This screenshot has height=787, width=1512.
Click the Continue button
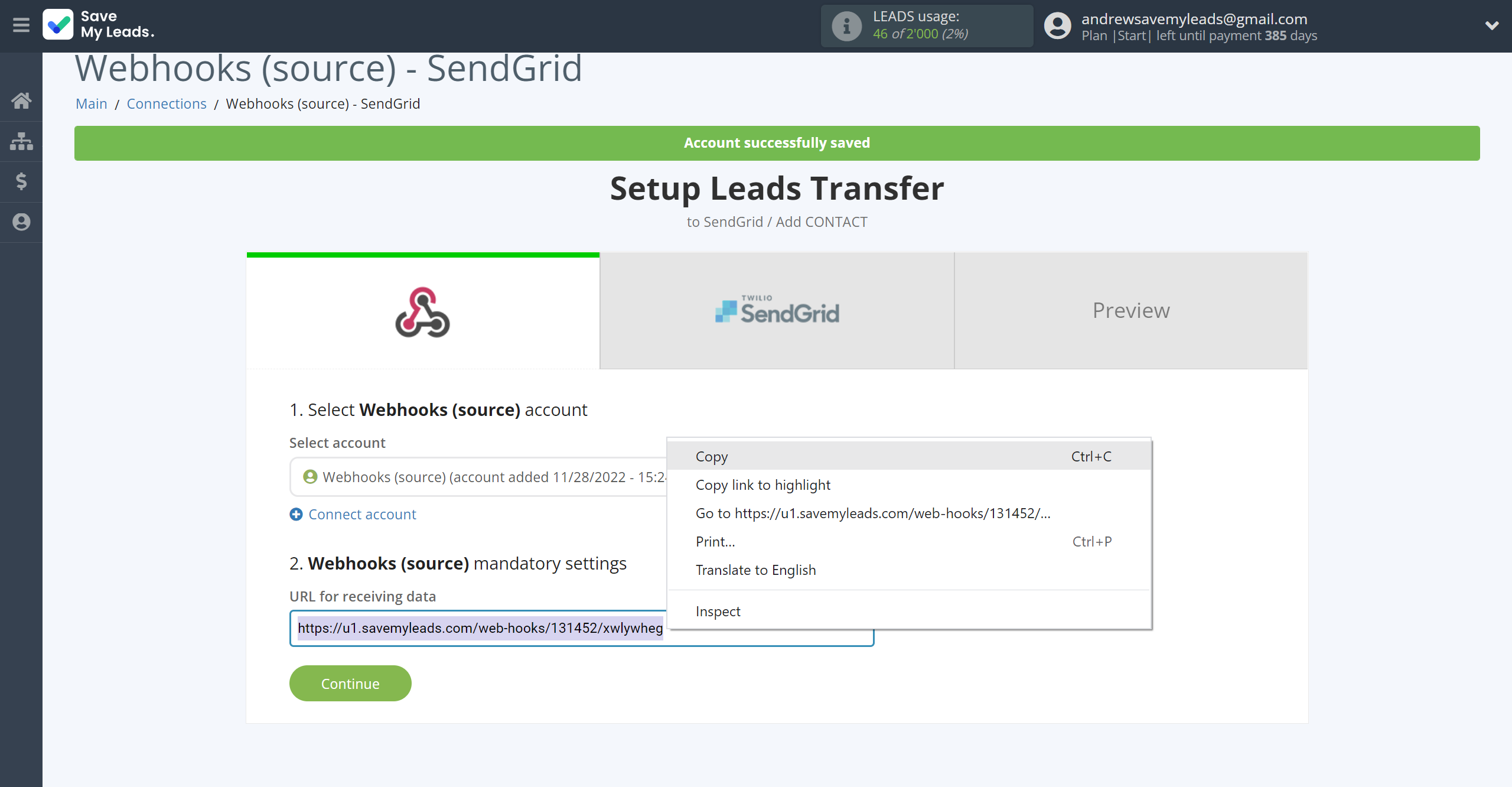pyautogui.click(x=350, y=683)
